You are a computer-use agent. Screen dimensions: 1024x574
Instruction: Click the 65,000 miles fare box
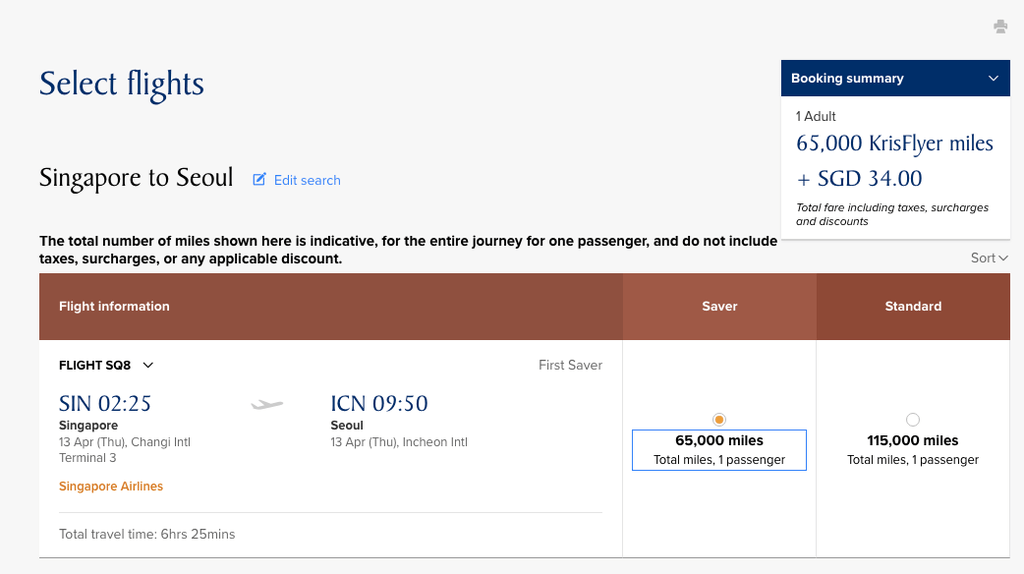(719, 450)
